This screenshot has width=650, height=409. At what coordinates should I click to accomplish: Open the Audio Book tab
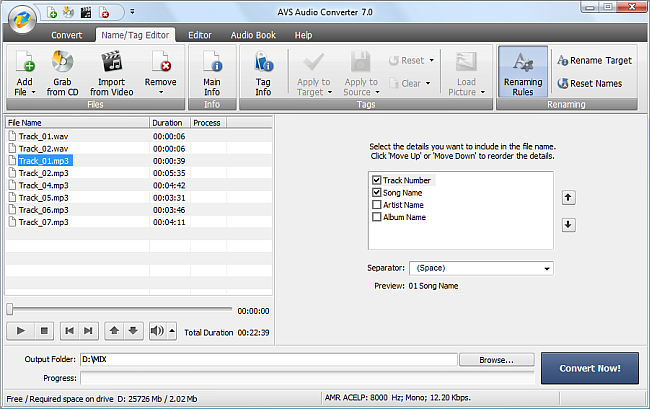[x=253, y=35]
